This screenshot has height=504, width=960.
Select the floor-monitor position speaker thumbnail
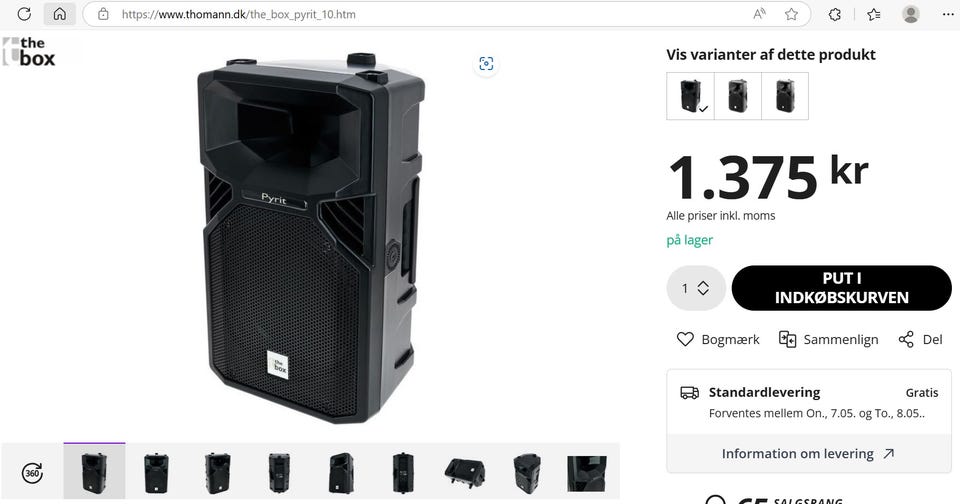pyautogui.click(x=465, y=473)
